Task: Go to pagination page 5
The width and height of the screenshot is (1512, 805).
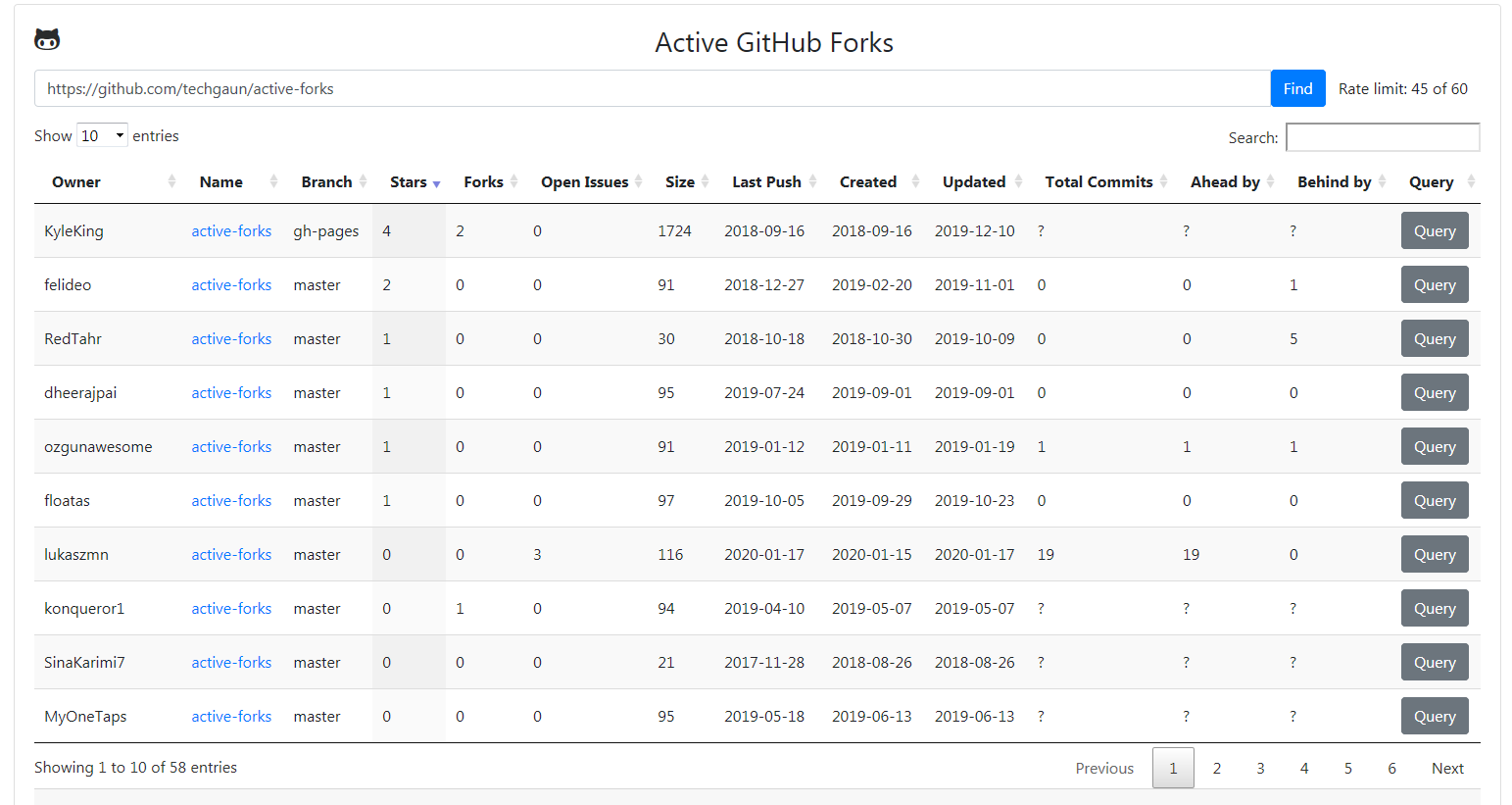Action: [1348, 768]
